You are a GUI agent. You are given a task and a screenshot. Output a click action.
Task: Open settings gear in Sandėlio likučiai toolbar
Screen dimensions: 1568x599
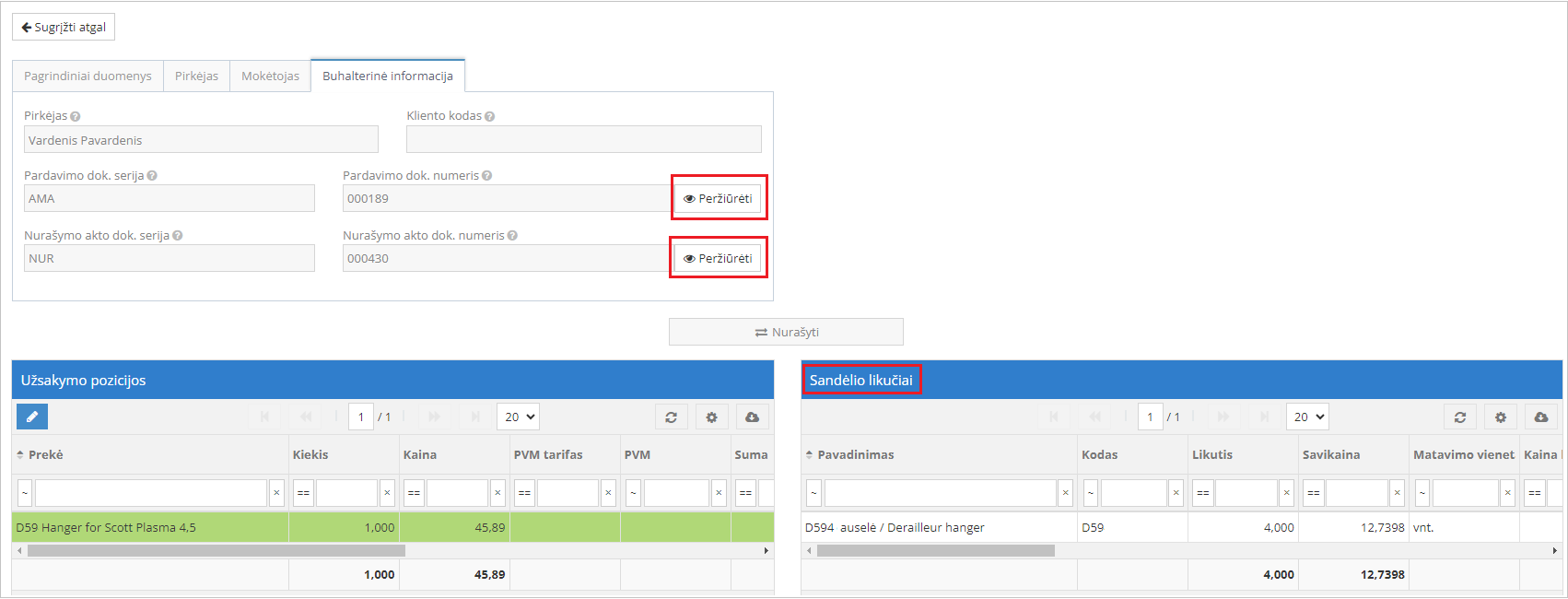pos(1500,417)
